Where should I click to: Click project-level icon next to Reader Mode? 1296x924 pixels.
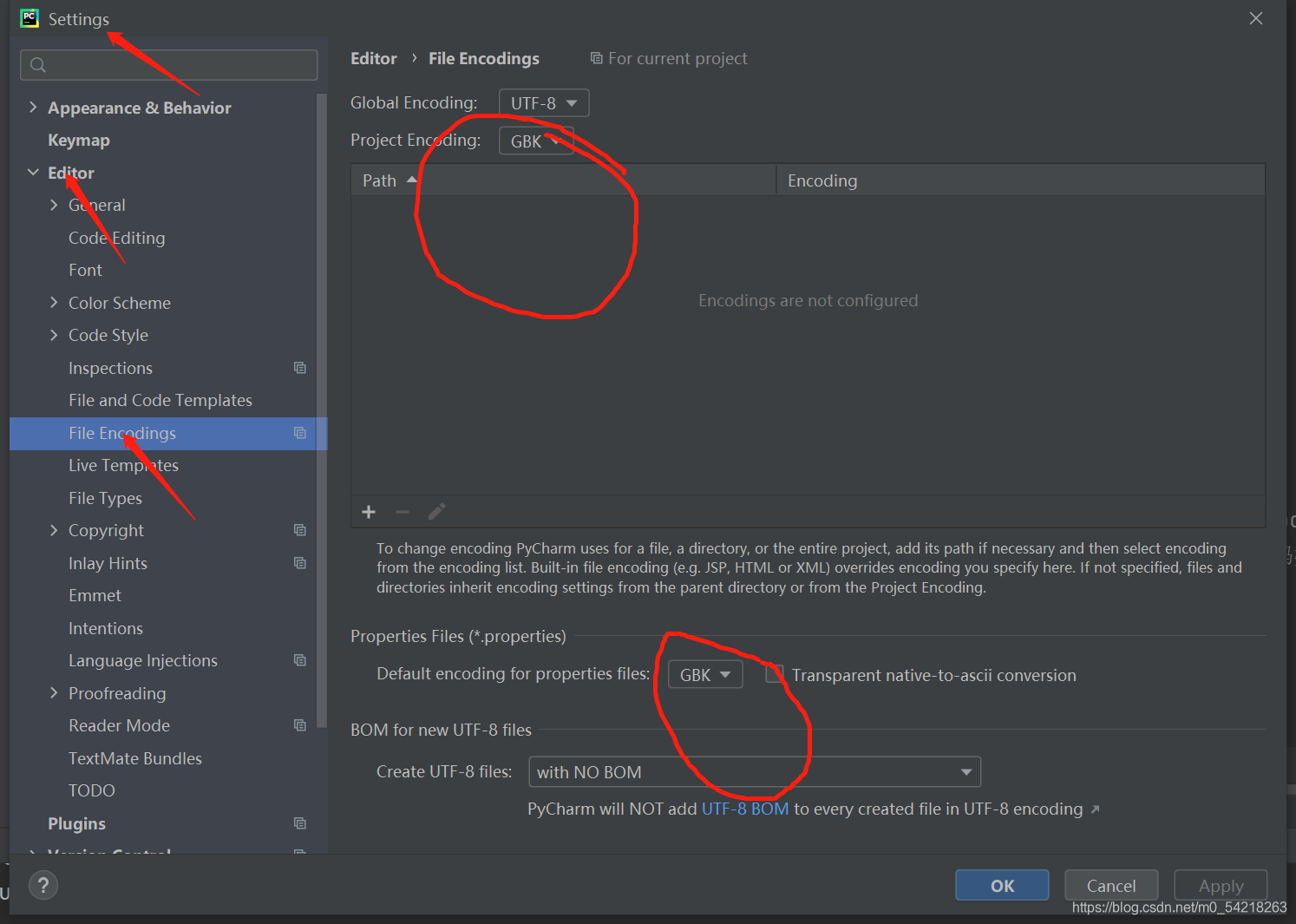pyautogui.click(x=300, y=725)
